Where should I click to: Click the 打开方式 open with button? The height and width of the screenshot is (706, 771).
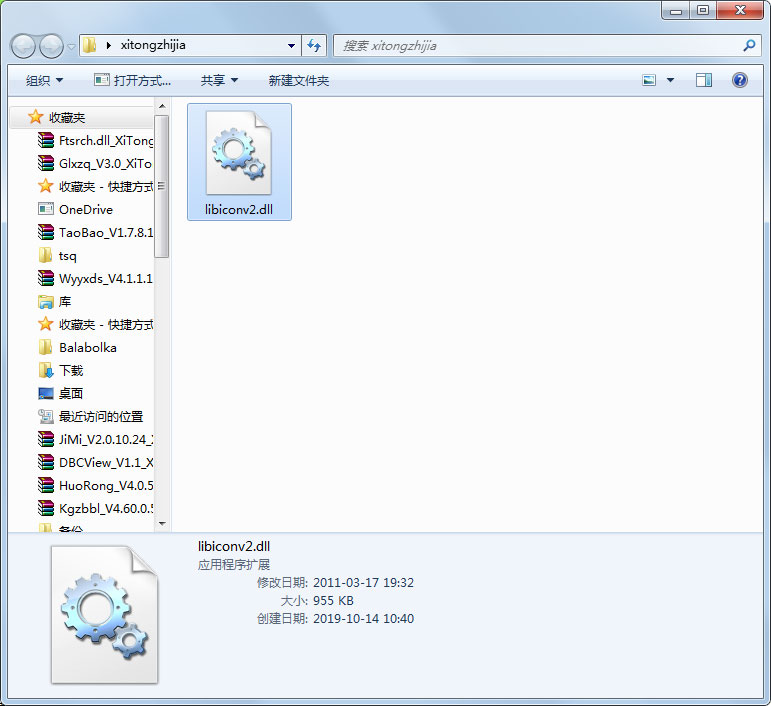click(x=132, y=80)
